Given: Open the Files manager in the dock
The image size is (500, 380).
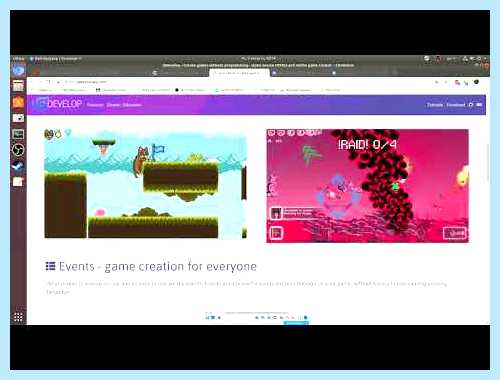Looking at the screenshot, I should coord(18,86).
